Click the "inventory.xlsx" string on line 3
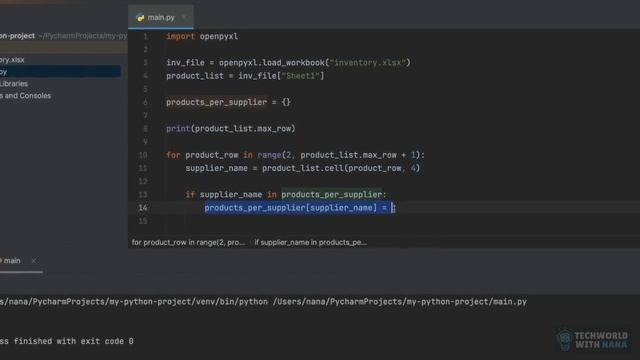Image resolution: width=640 pixels, height=360 pixels. [x=367, y=63]
